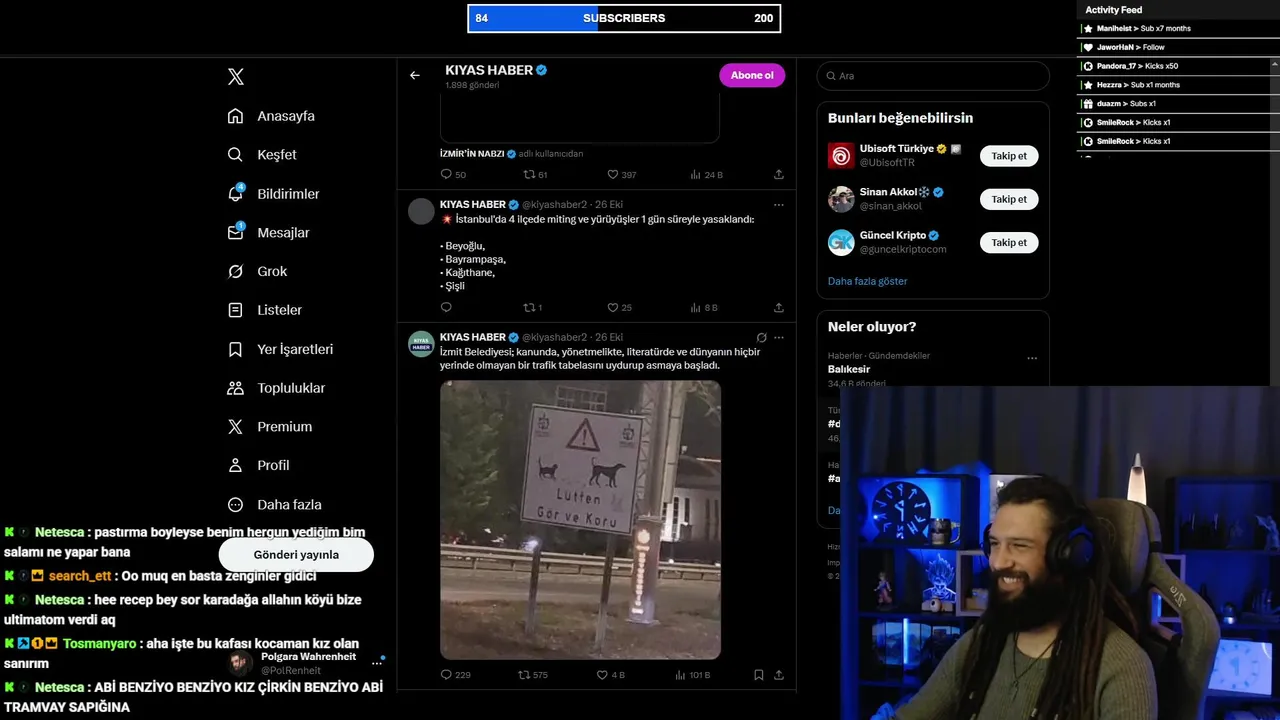Follow Sinan Akkol with Takip et
Viewport: 1280px width, 720px height.
(x=1009, y=199)
